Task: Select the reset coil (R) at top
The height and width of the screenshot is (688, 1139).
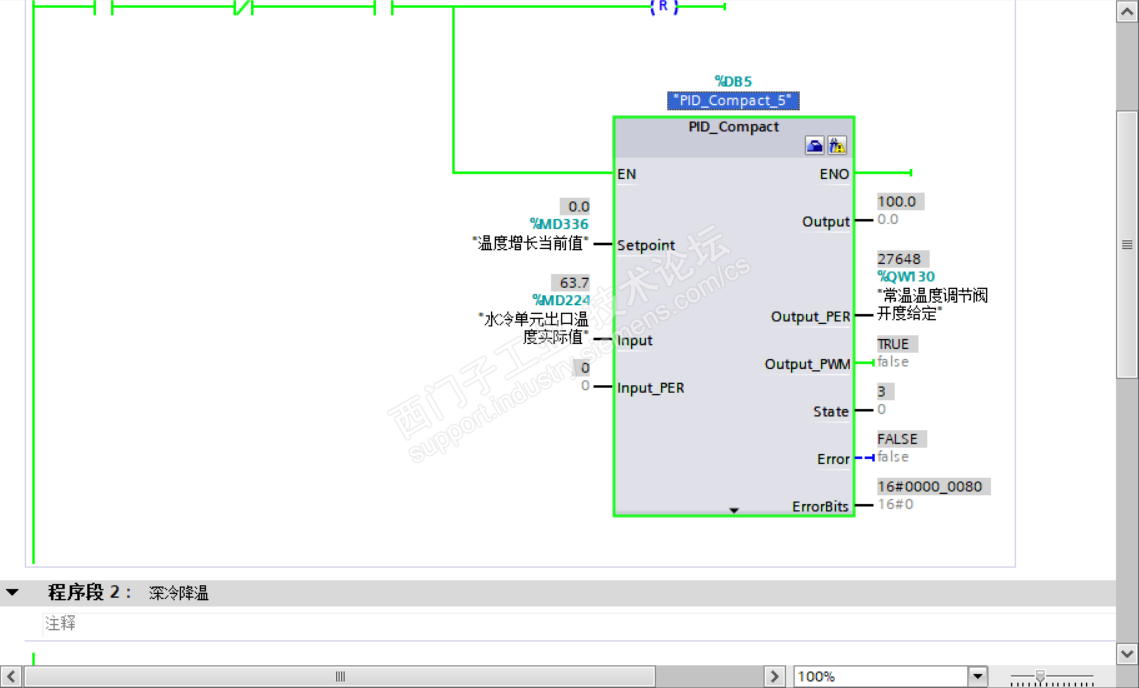Action: [664, 7]
